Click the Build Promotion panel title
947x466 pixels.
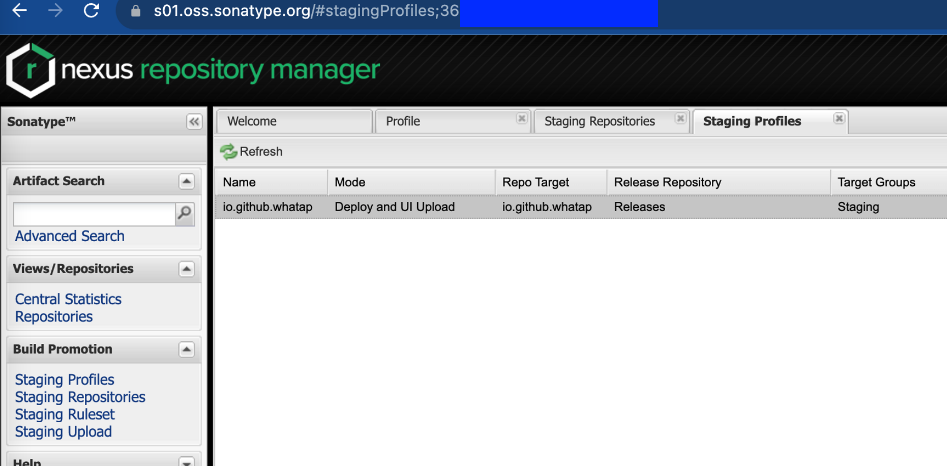point(63,349)
